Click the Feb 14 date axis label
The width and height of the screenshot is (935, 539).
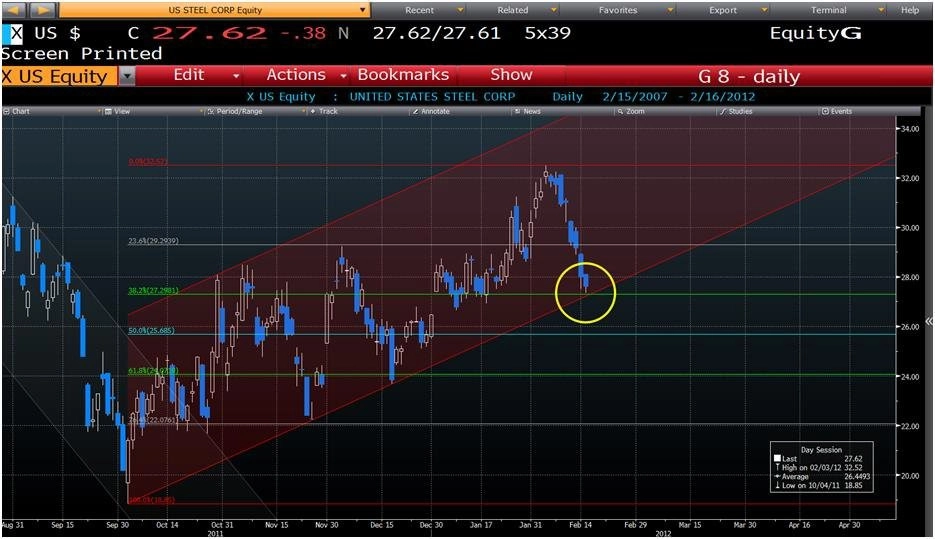point(580,525)
